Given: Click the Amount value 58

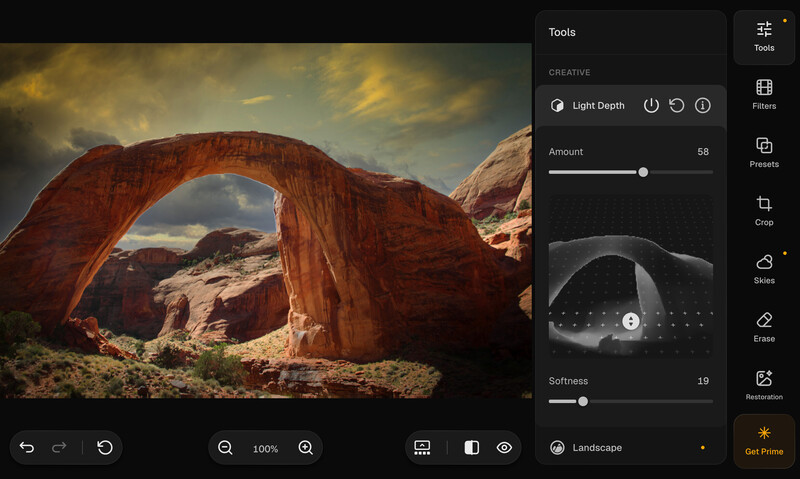Looking at the screenshot, I should coord(703,152).
